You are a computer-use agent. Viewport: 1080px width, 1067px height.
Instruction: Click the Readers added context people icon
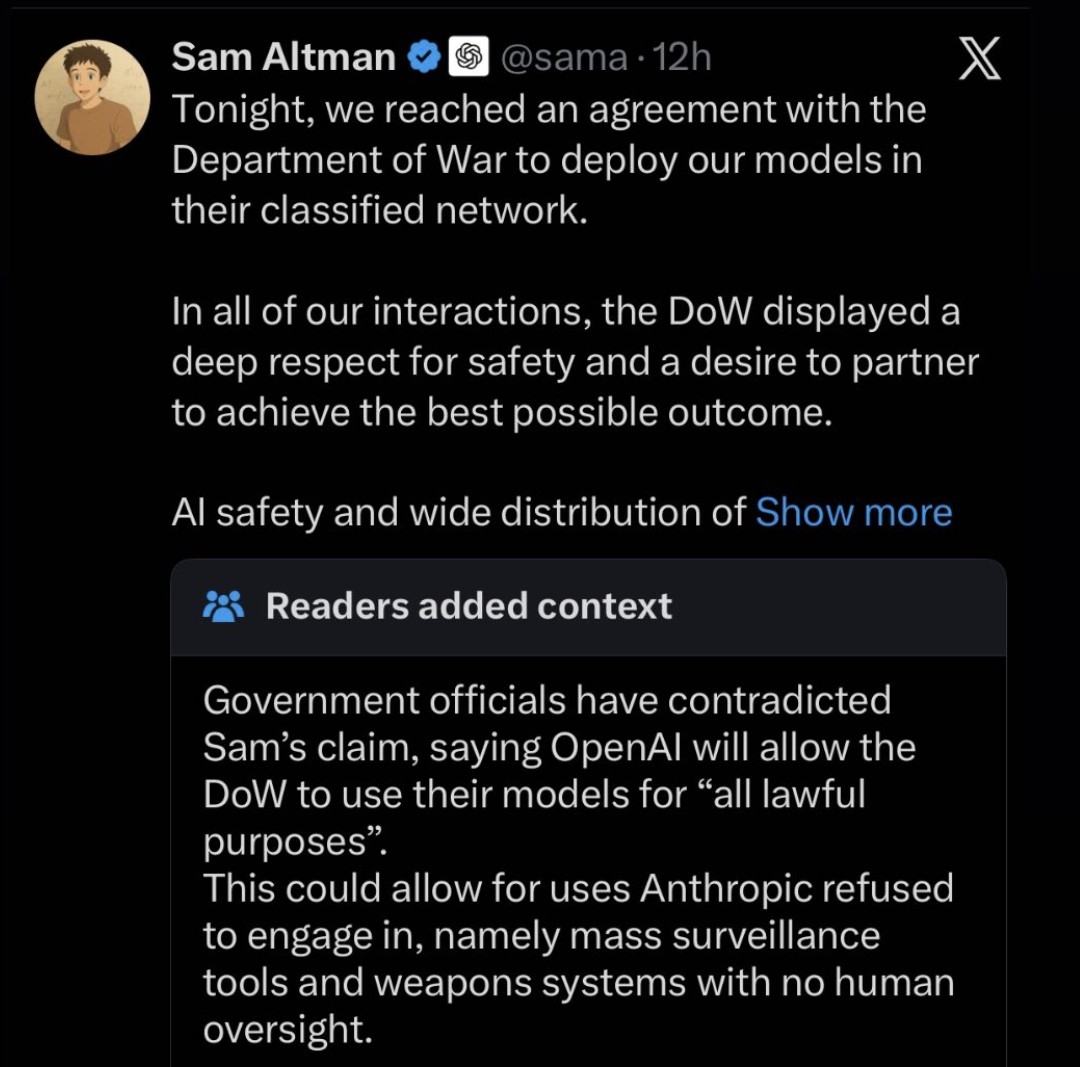223,606
